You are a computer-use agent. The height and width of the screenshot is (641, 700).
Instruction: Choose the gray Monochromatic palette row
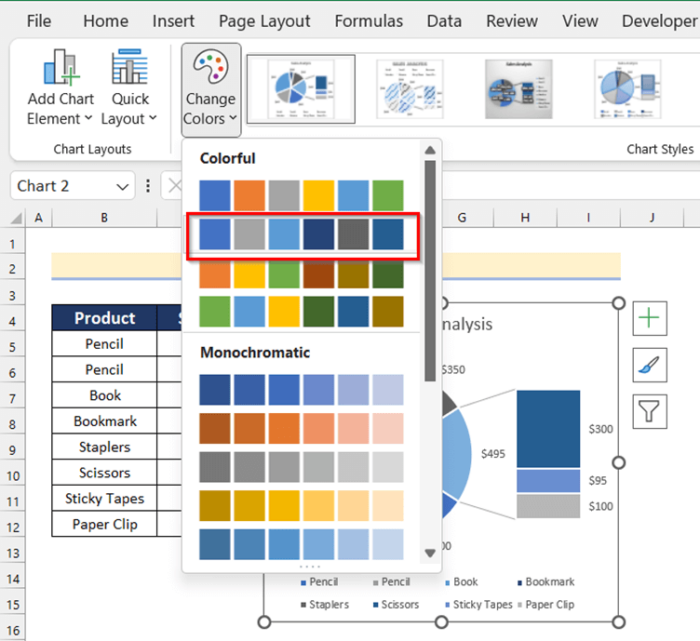click(301, 467)
